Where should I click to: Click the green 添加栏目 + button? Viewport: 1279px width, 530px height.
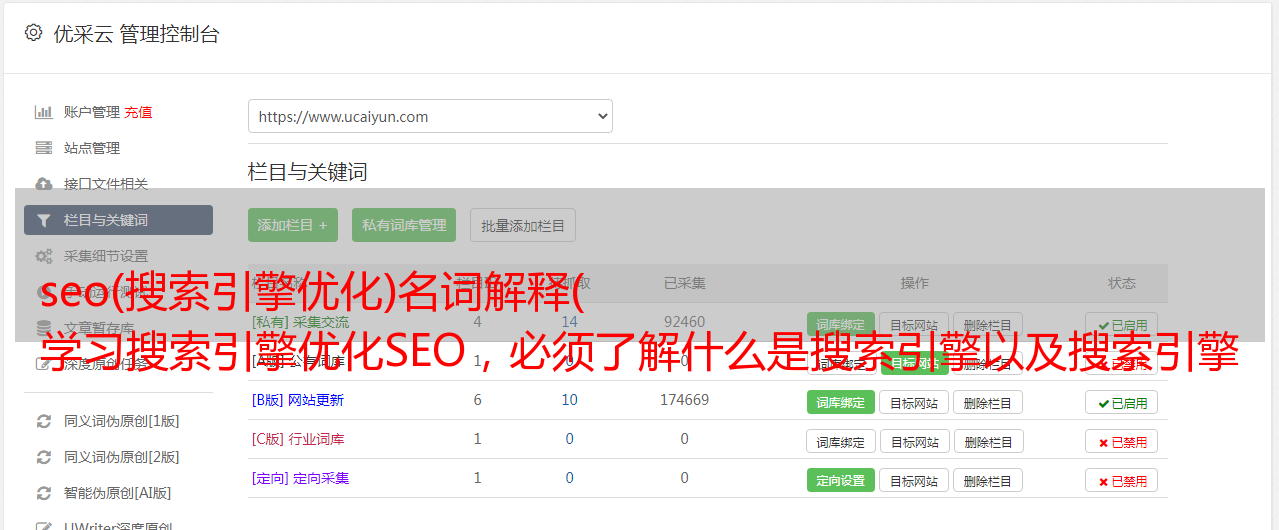click(x=293, y=225)
